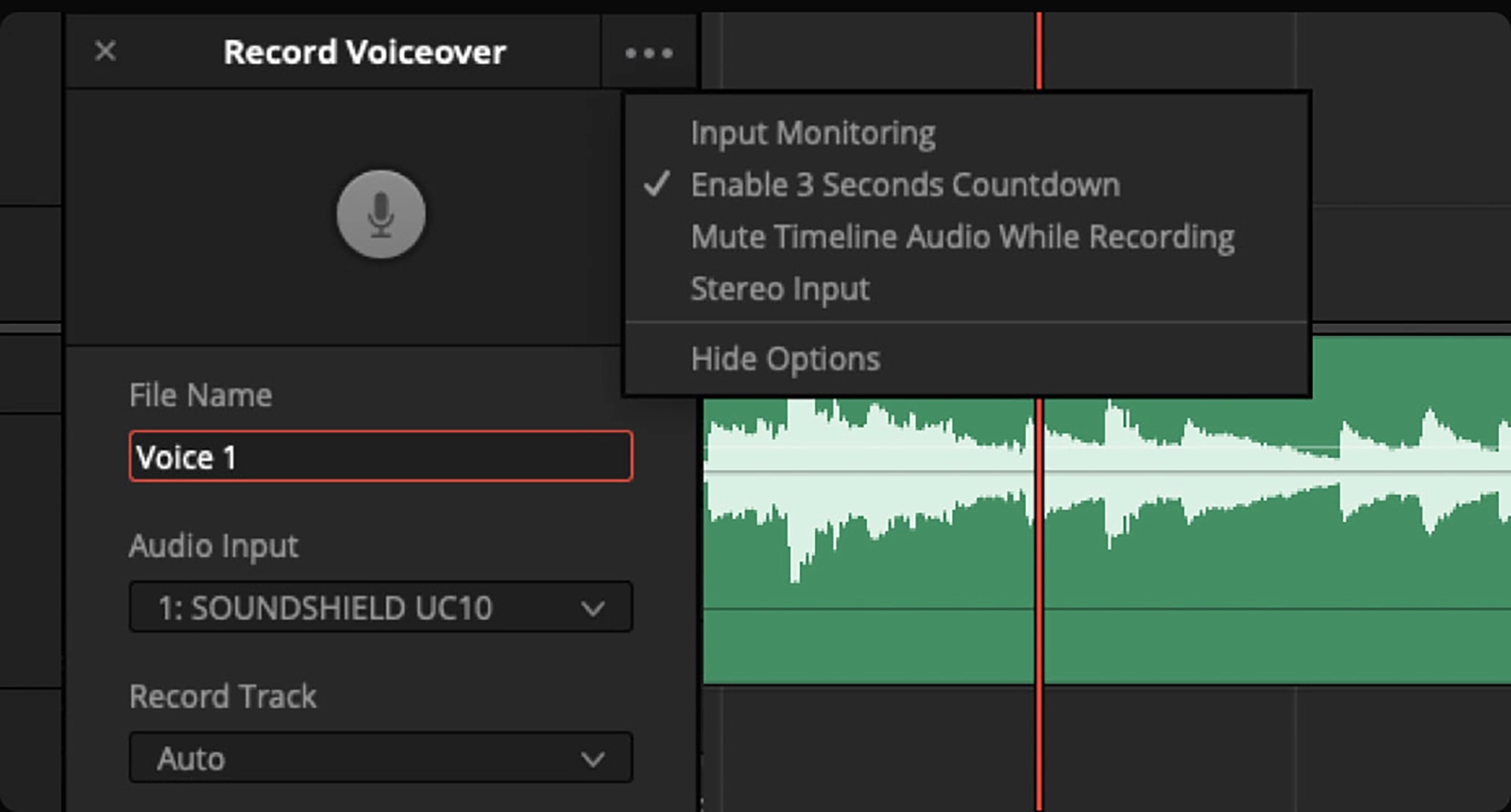Viewport: 1511px width, 812px height.
Task: Click the Audio Input label text
Action: point(213,546)
